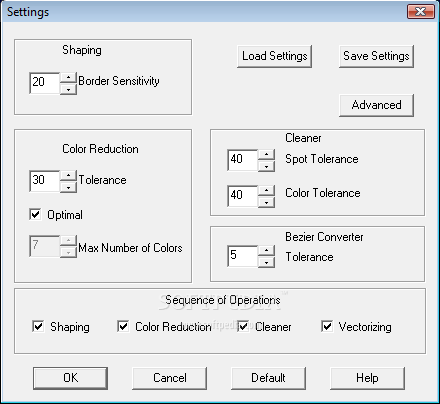Uncheck the Optimal checkbox

(x=35, y=214)
